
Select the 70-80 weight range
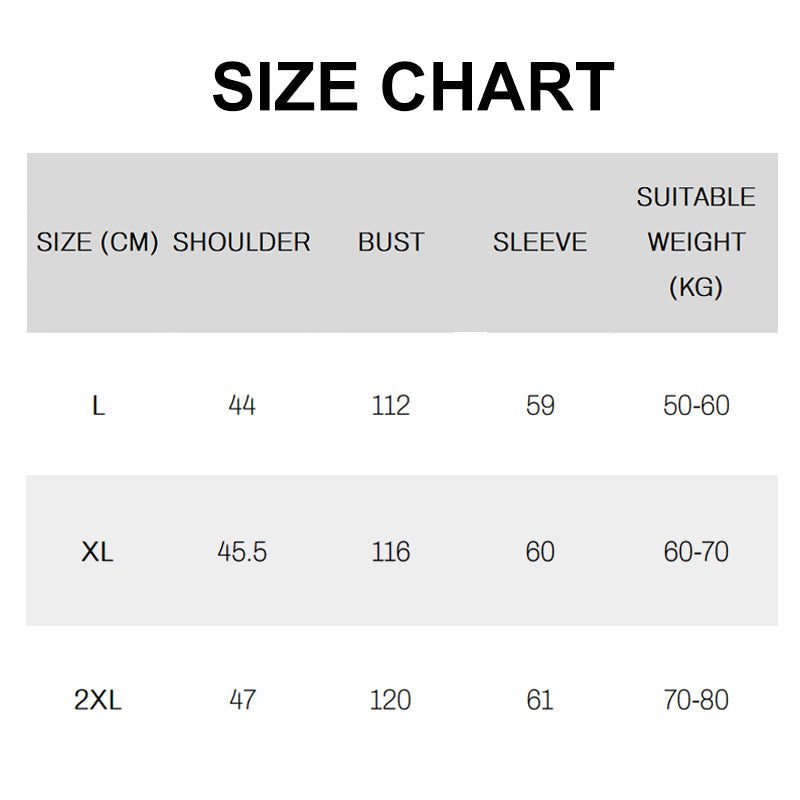click(696, 700)
